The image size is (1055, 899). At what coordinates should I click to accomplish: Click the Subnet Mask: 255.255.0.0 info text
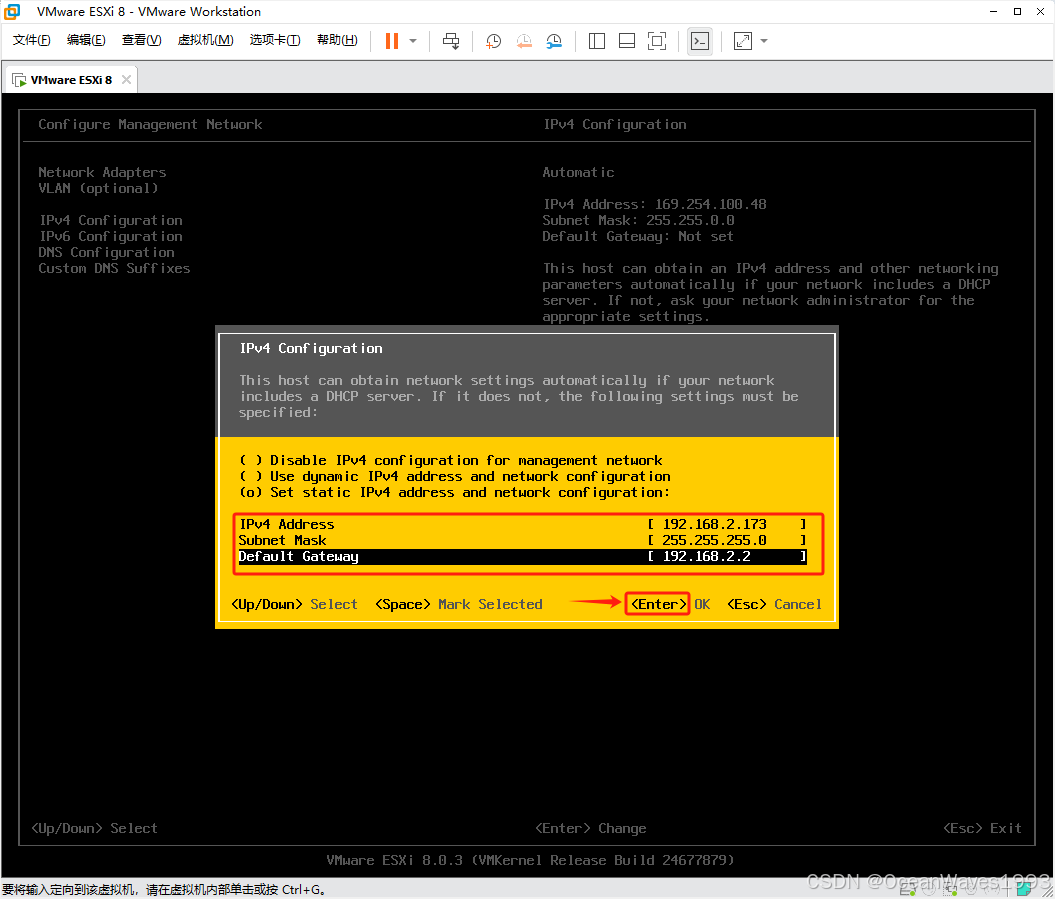tap(639, 221)
